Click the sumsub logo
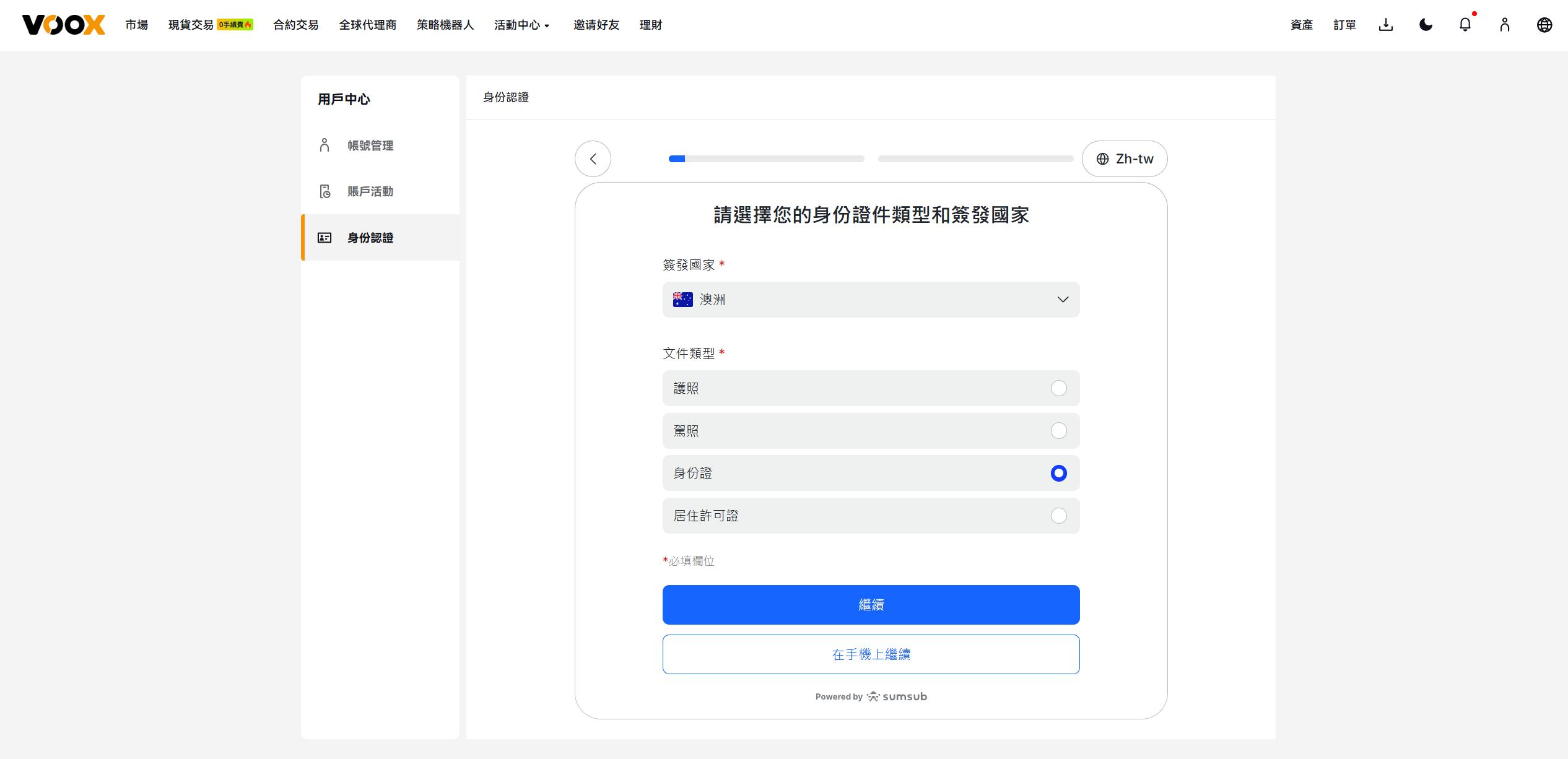This screenshot has width=1568, height=759. tap(897, 696)
